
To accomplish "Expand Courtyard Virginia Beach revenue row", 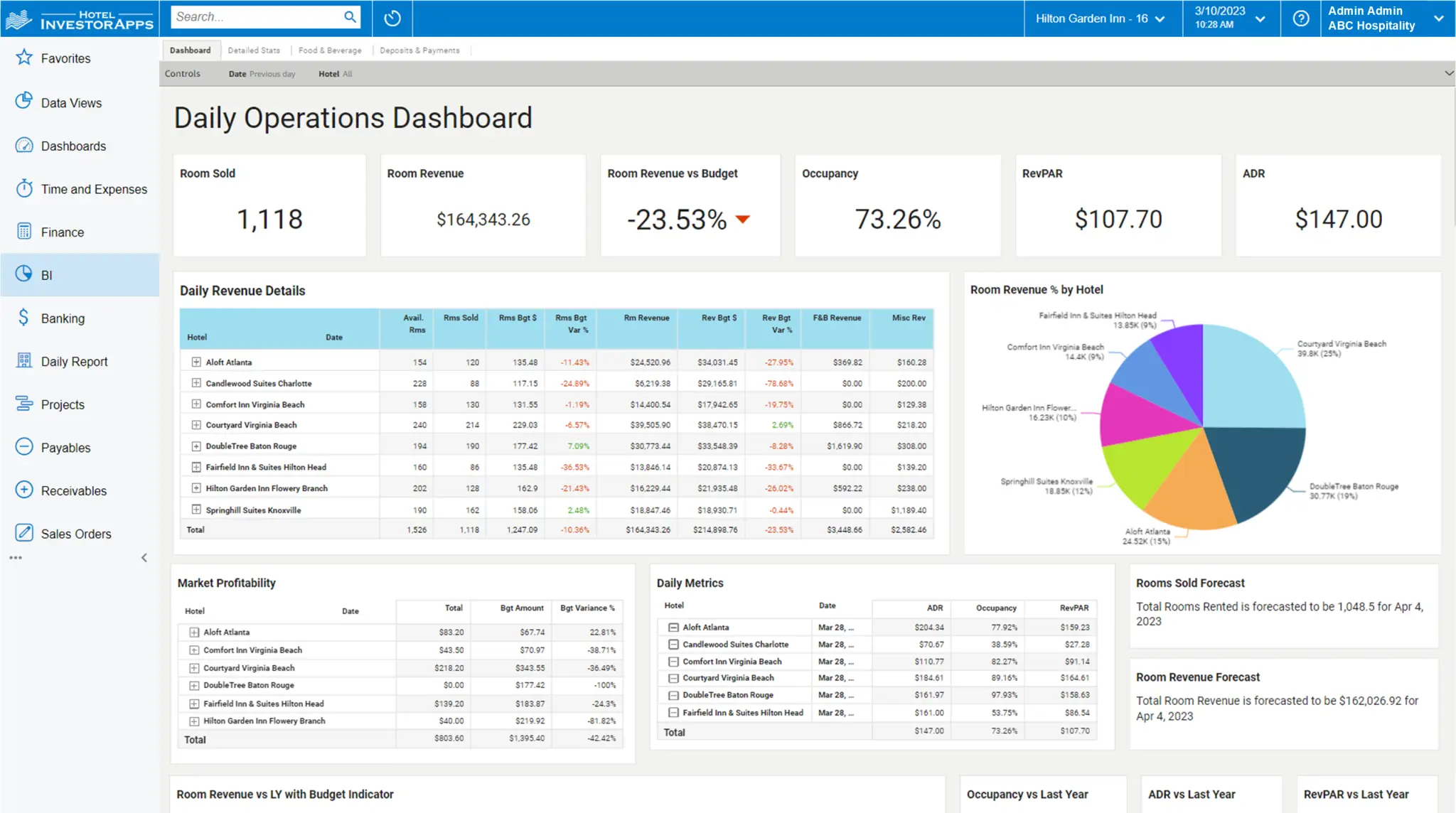I will (196, 425).
